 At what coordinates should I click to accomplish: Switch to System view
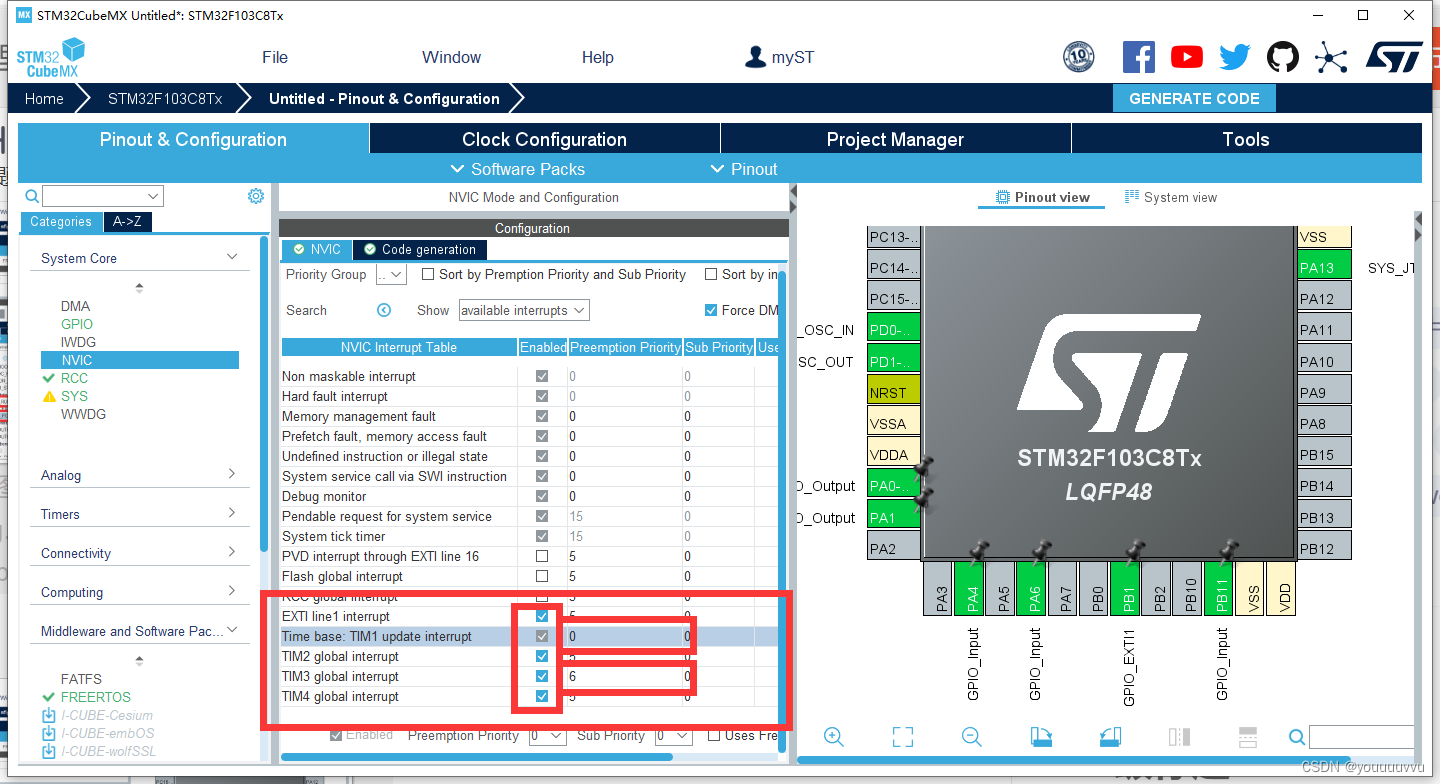click(x=1171, y=197)
